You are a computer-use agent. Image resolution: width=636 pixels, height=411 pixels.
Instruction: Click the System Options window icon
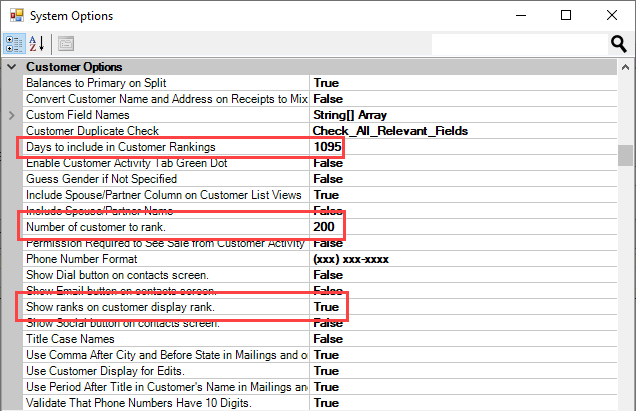click(15, 15)
